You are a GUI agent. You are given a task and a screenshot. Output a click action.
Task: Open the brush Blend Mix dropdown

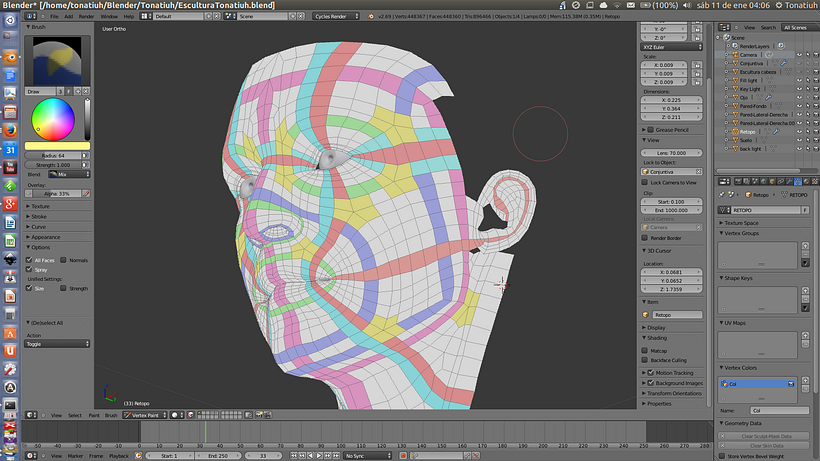pos(69,174)
